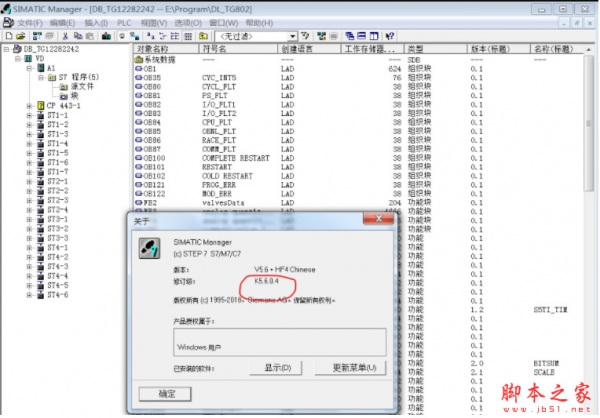Collapse the VD tree node
The width and height of the screenshot is (600, 418).
(18, 59)
